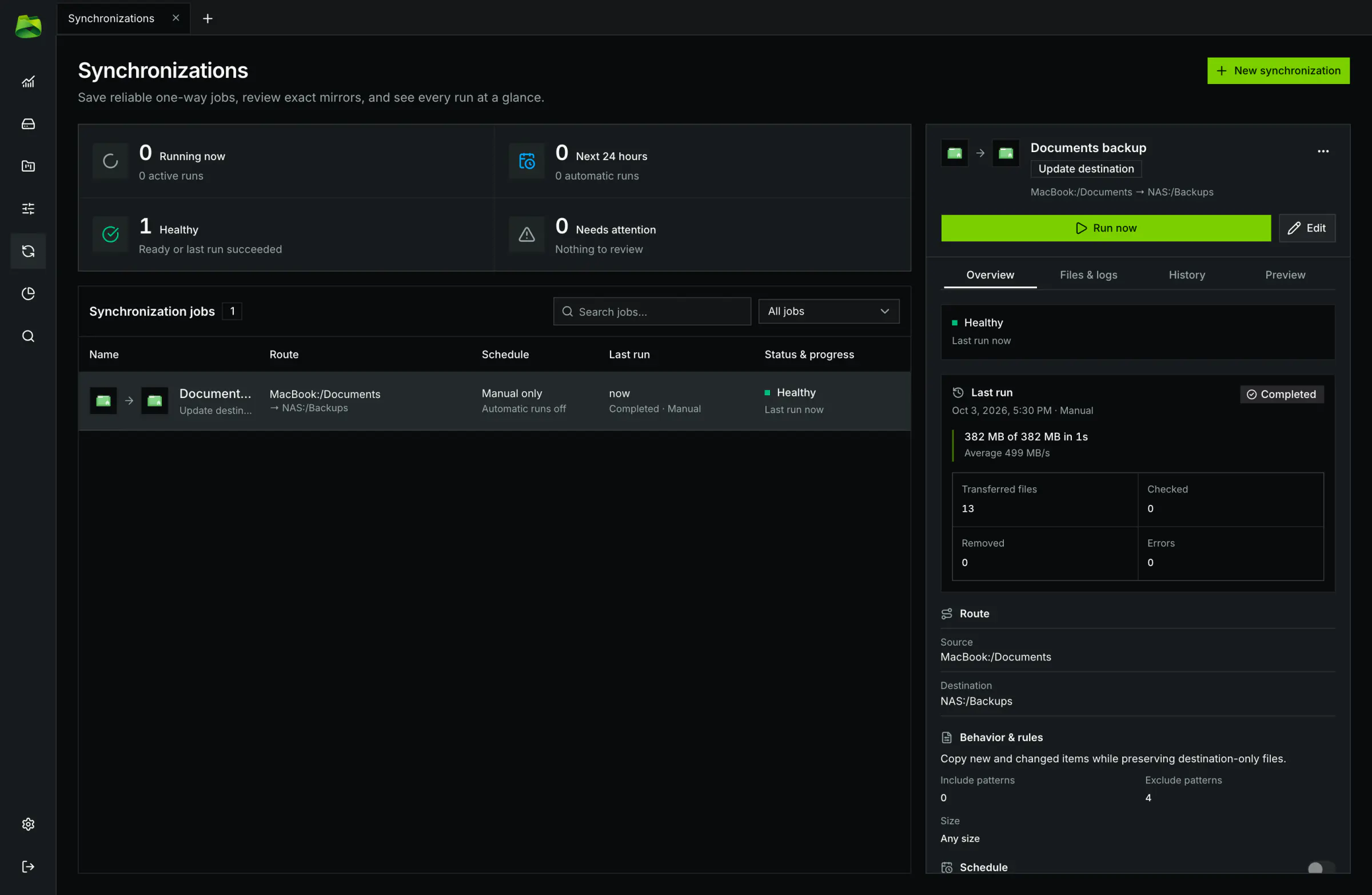Click the logout icon in sidebar
This screenshot has width=1372, height=895.
[28, 867]
